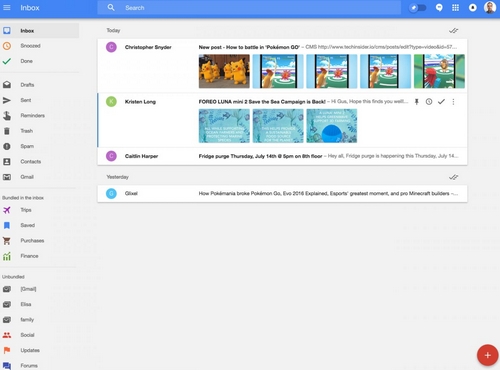This screenshot has width=500, height=370.
Task: Click the Contacts icon
Action: pyautogui.click(x=7, y=161)
